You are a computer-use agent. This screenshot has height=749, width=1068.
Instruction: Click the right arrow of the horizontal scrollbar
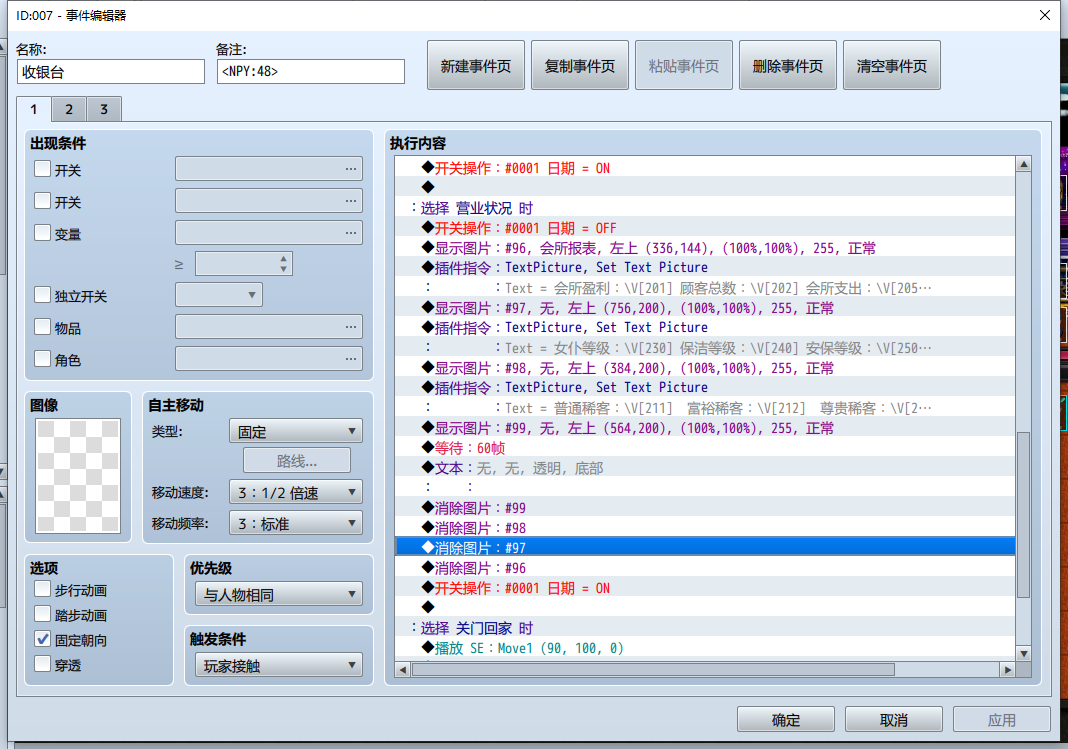(x=1007, y=670)
